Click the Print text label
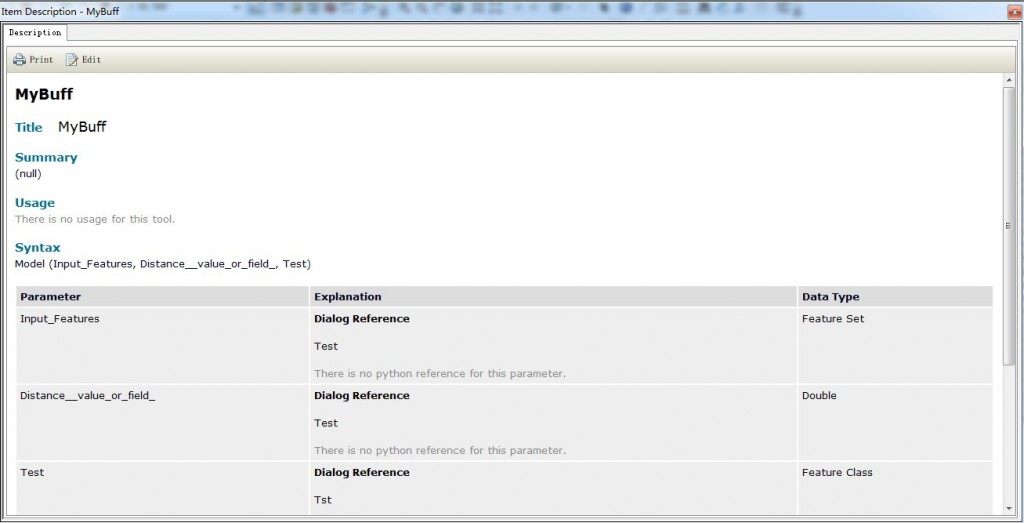Viewport: 1024px width, 523px height. tap(41, 60)
